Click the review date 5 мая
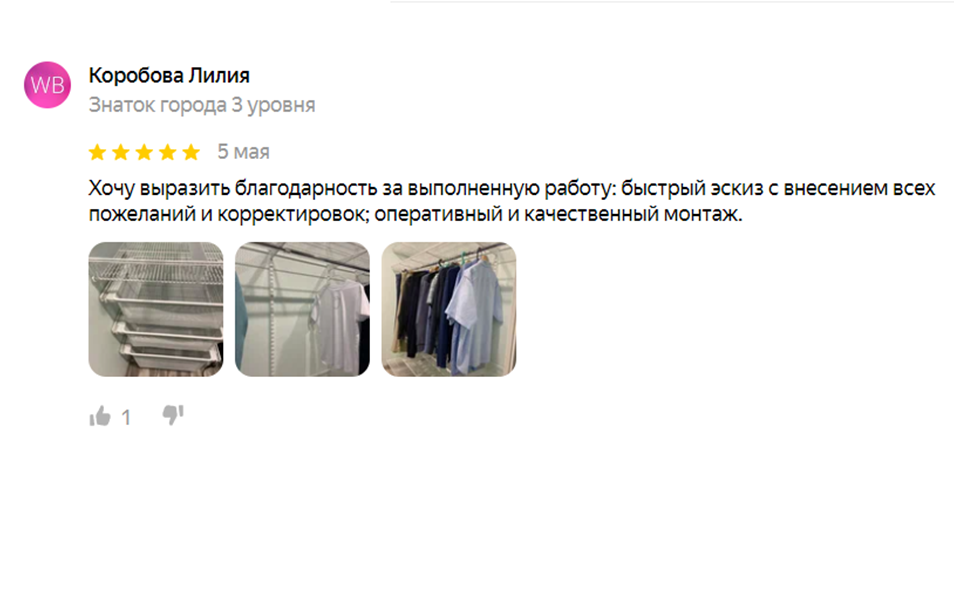This screenshot has width=954, height=600. (243, 152)
